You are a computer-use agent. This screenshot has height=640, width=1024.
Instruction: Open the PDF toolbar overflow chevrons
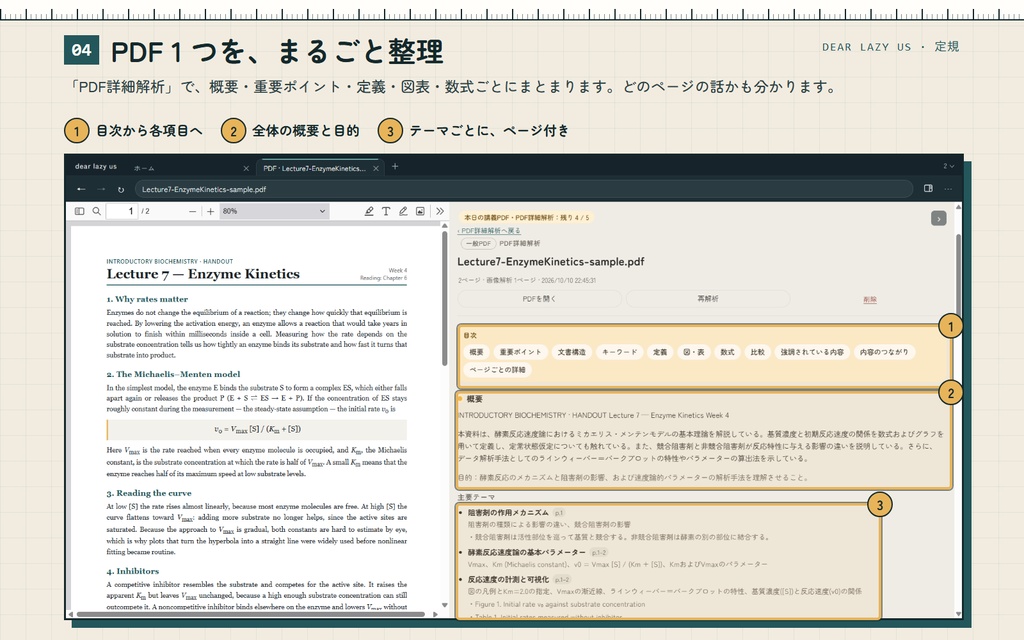point(440,211)
